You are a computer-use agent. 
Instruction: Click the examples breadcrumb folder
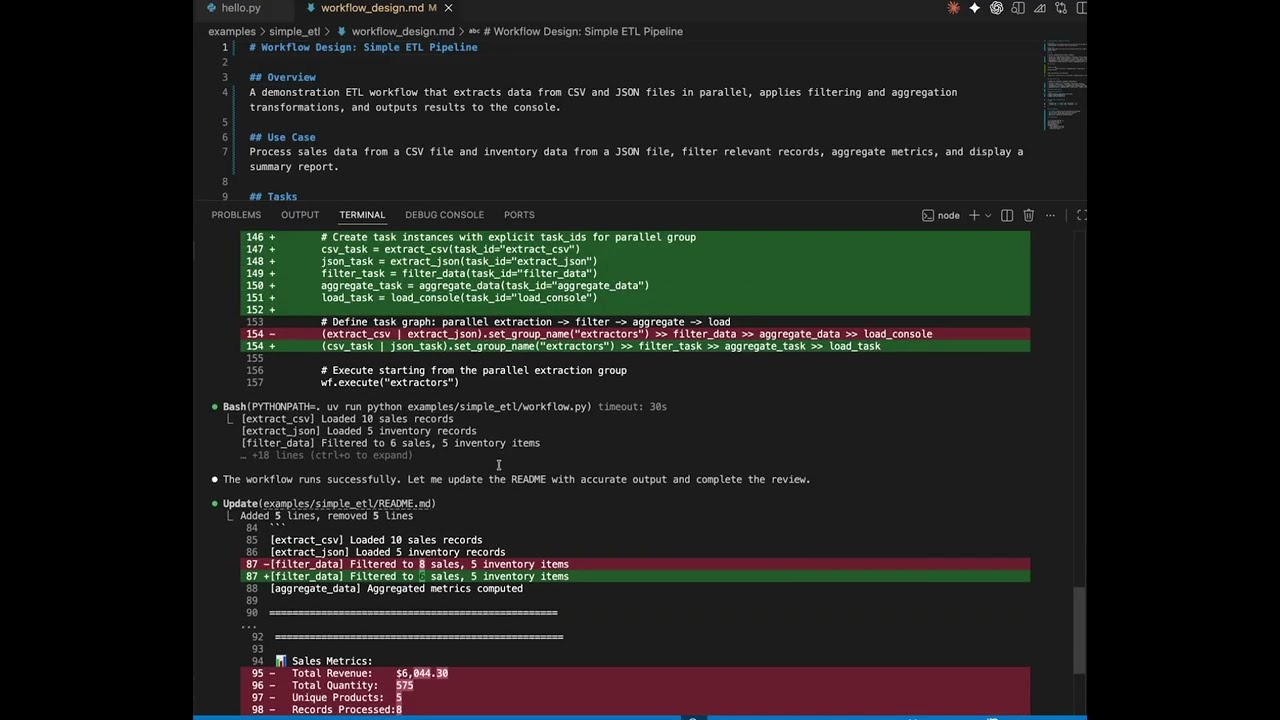[x=232, y=32]
